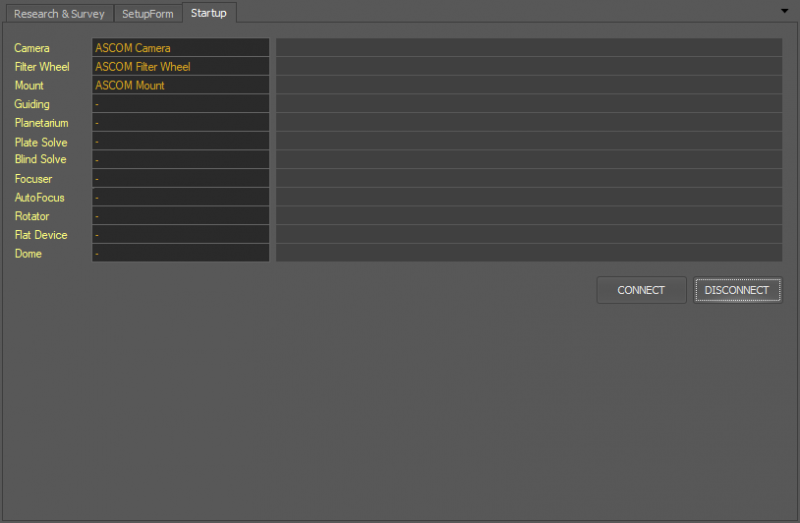Click the Guiding device field

pos(181,104)
